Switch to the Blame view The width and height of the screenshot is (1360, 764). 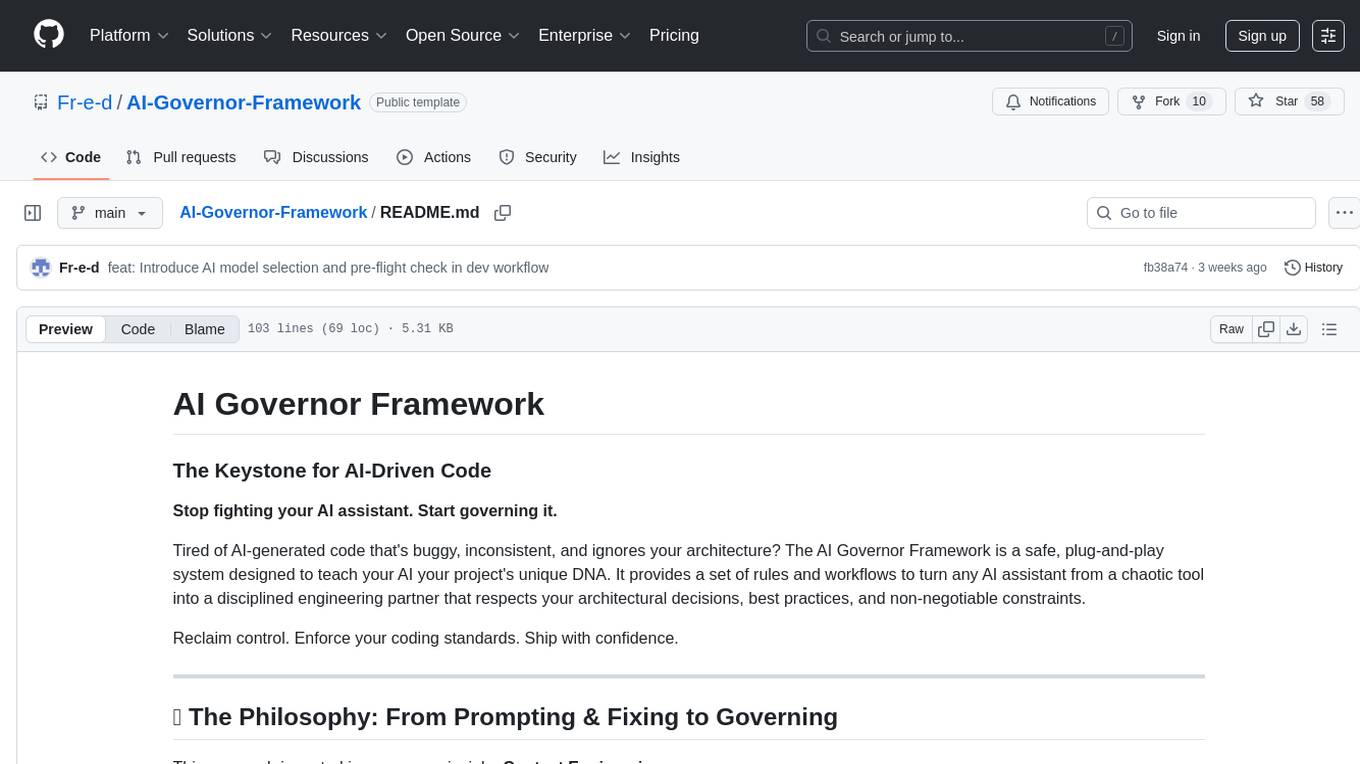204,329
